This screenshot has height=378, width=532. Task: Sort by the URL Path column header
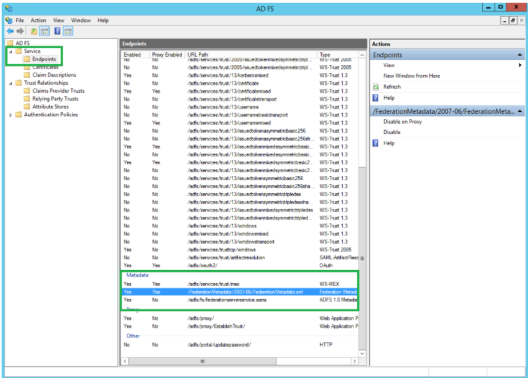pos(252,55)
